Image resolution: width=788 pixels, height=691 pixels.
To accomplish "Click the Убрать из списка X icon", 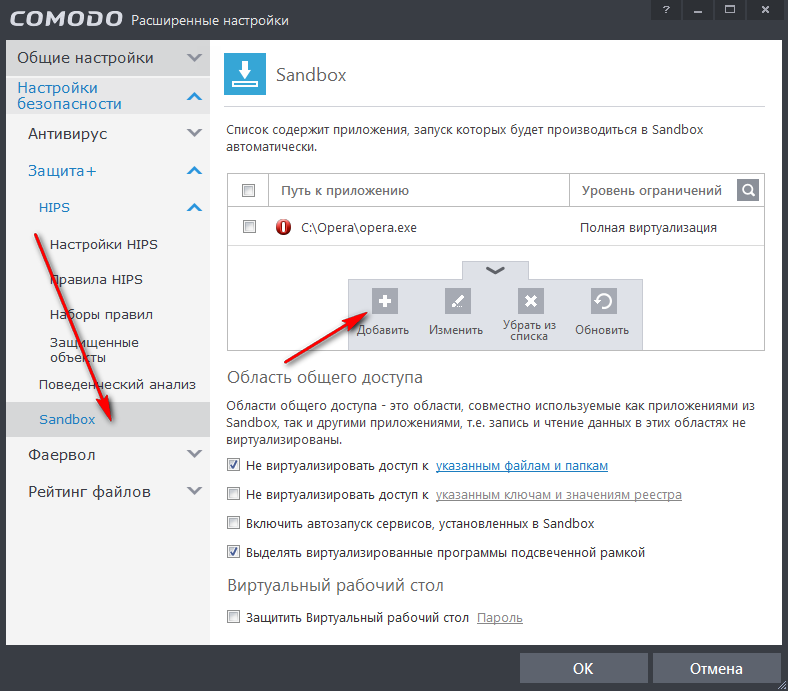I will coord(531,301).
